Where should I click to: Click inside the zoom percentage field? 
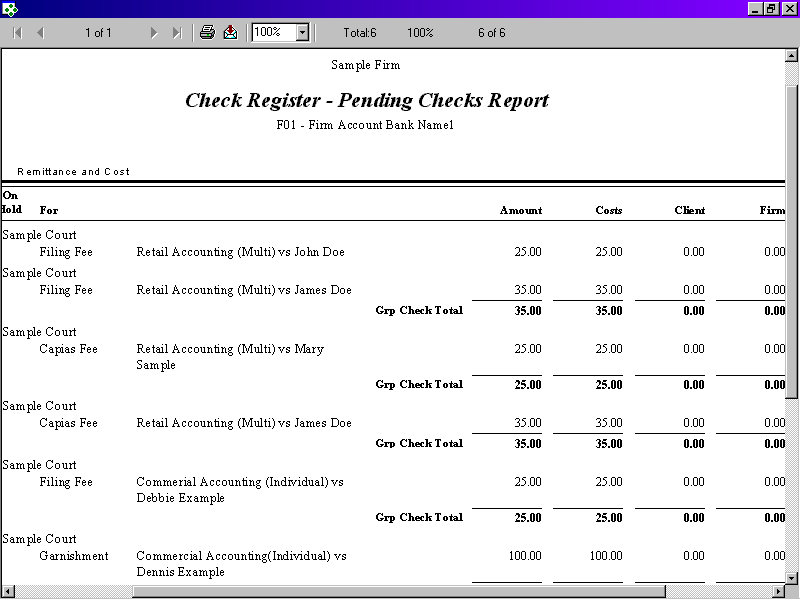(x=272, y=33)
